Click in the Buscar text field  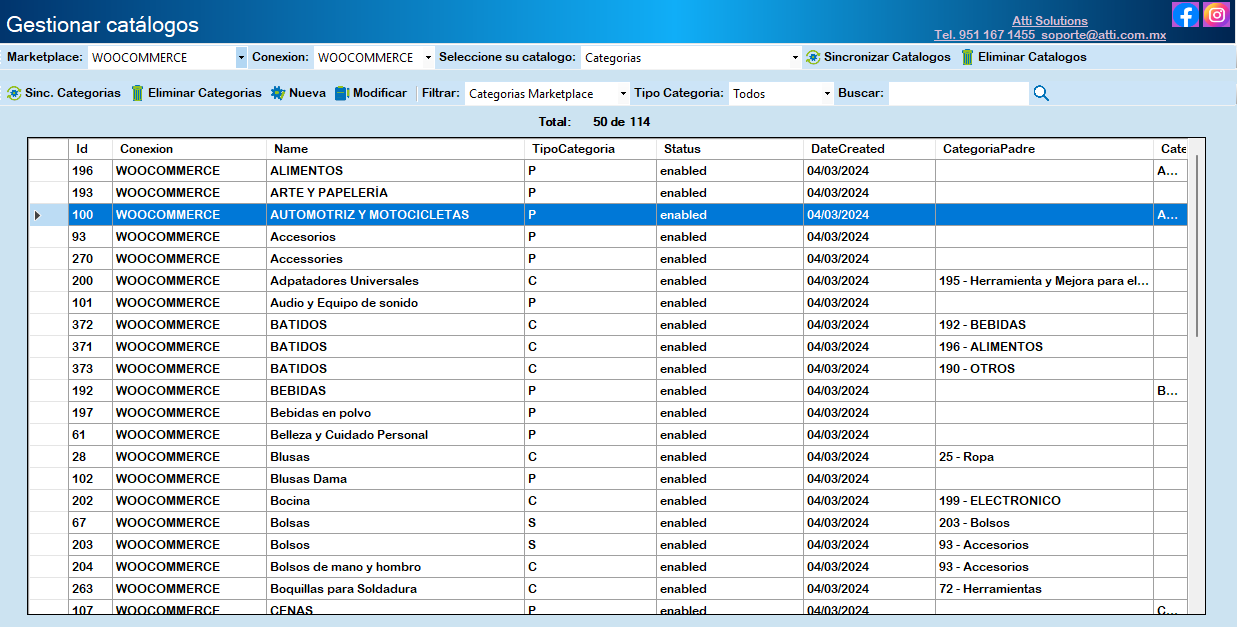(957, 93)
